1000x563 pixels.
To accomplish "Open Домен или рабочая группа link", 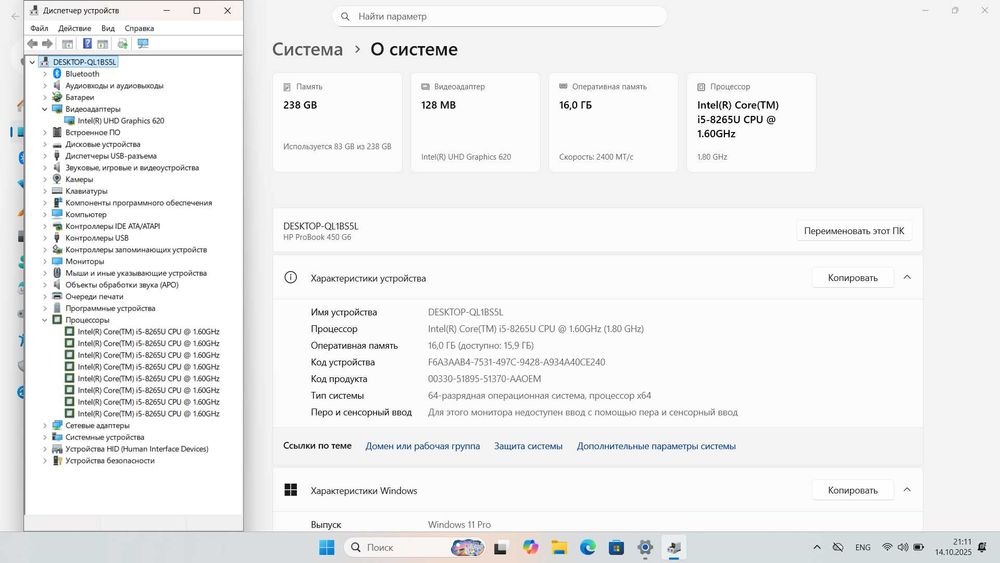I will pyautogui.click(x=422, y=446).
